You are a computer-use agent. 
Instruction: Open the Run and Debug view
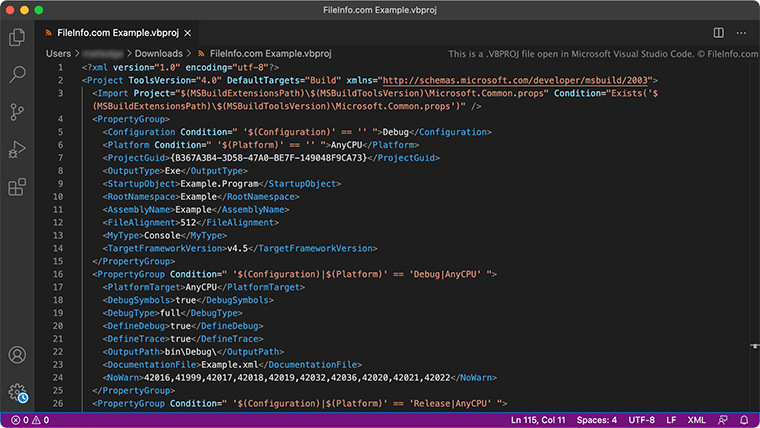click(x=17, y=149)
